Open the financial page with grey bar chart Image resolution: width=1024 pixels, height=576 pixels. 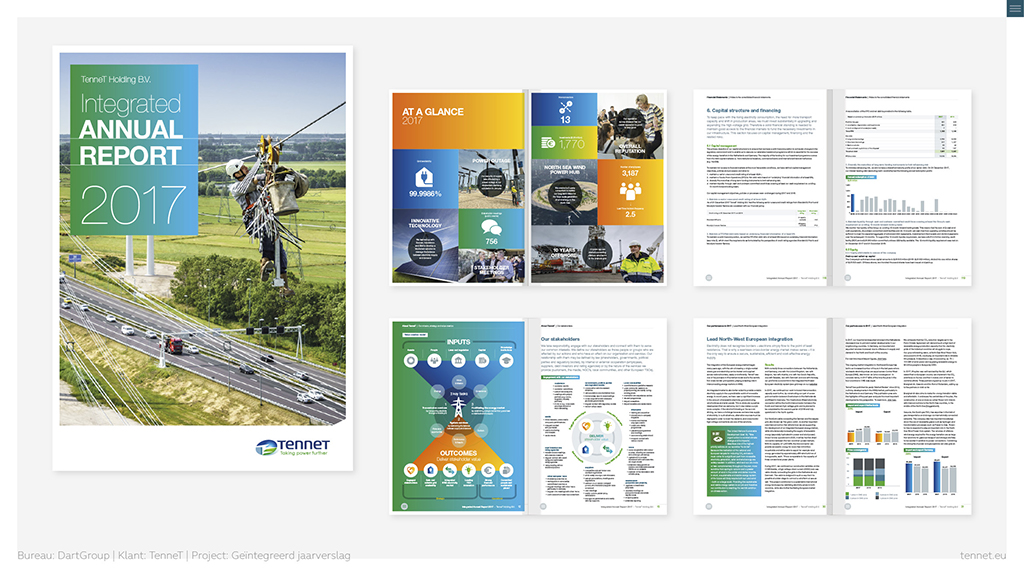[904, 187]
